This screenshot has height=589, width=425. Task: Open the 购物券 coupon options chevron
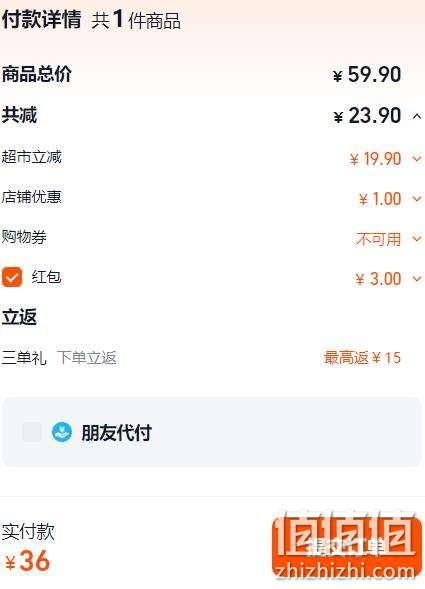tap(417, 238)
